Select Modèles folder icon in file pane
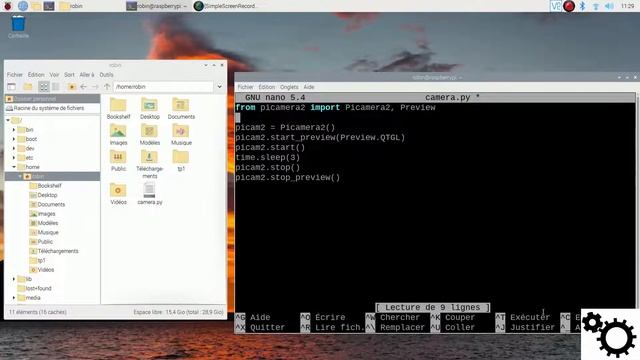The width and height of the screenshot is (640, 360). coord(150,135)
